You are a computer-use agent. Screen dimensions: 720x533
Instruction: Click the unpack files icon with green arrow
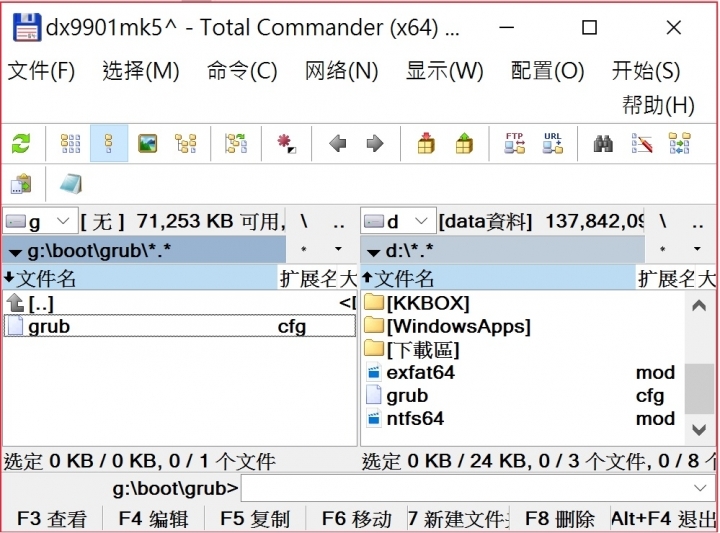click(x=464, y=143)
